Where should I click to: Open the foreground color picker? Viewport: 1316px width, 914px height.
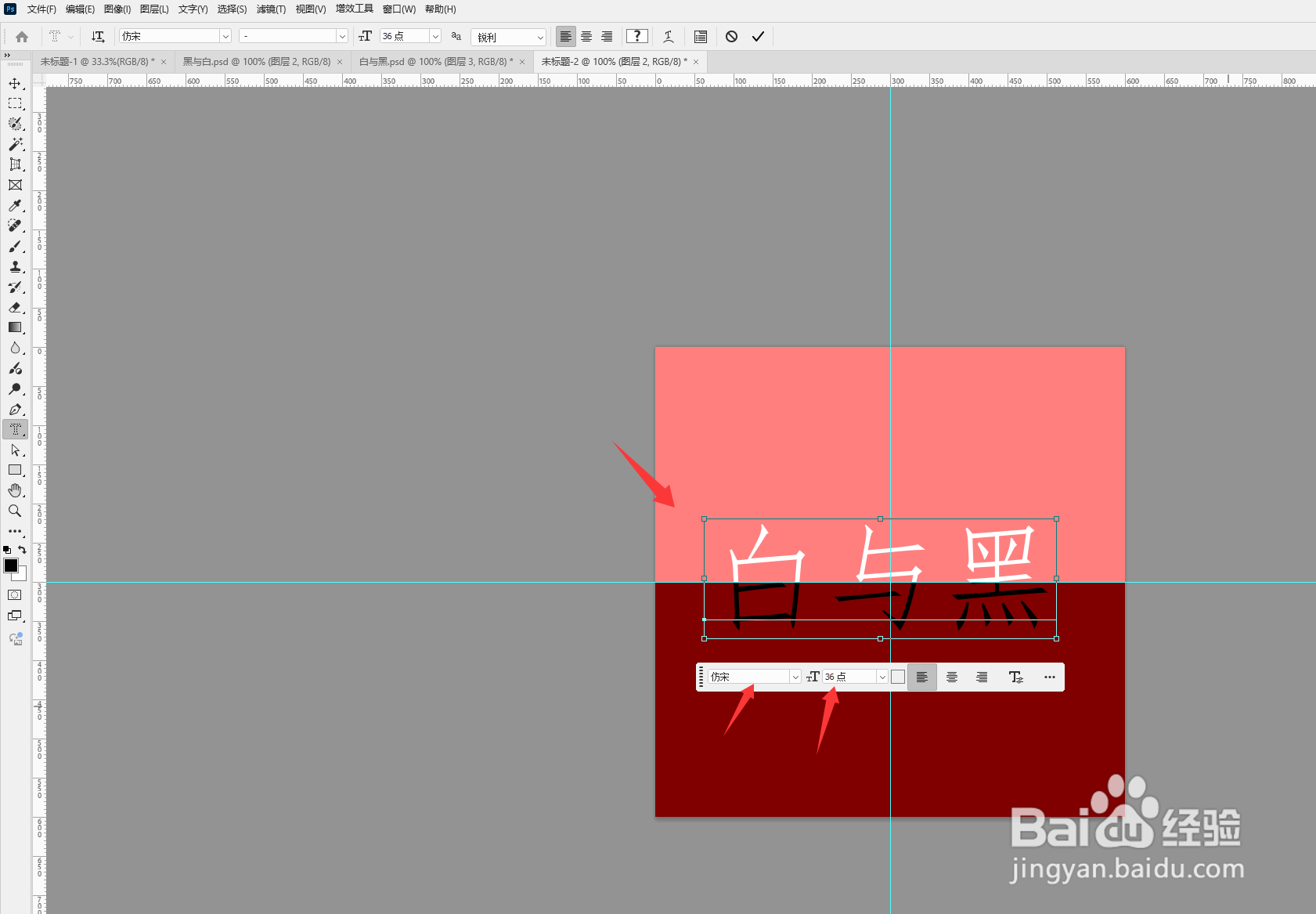11,565
